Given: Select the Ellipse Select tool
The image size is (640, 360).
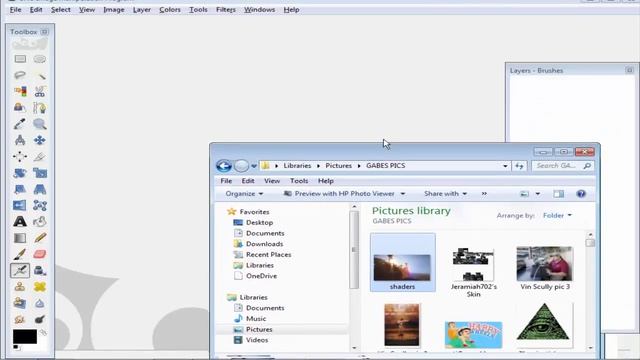Looking at the screenshot, I should (40, 59).
